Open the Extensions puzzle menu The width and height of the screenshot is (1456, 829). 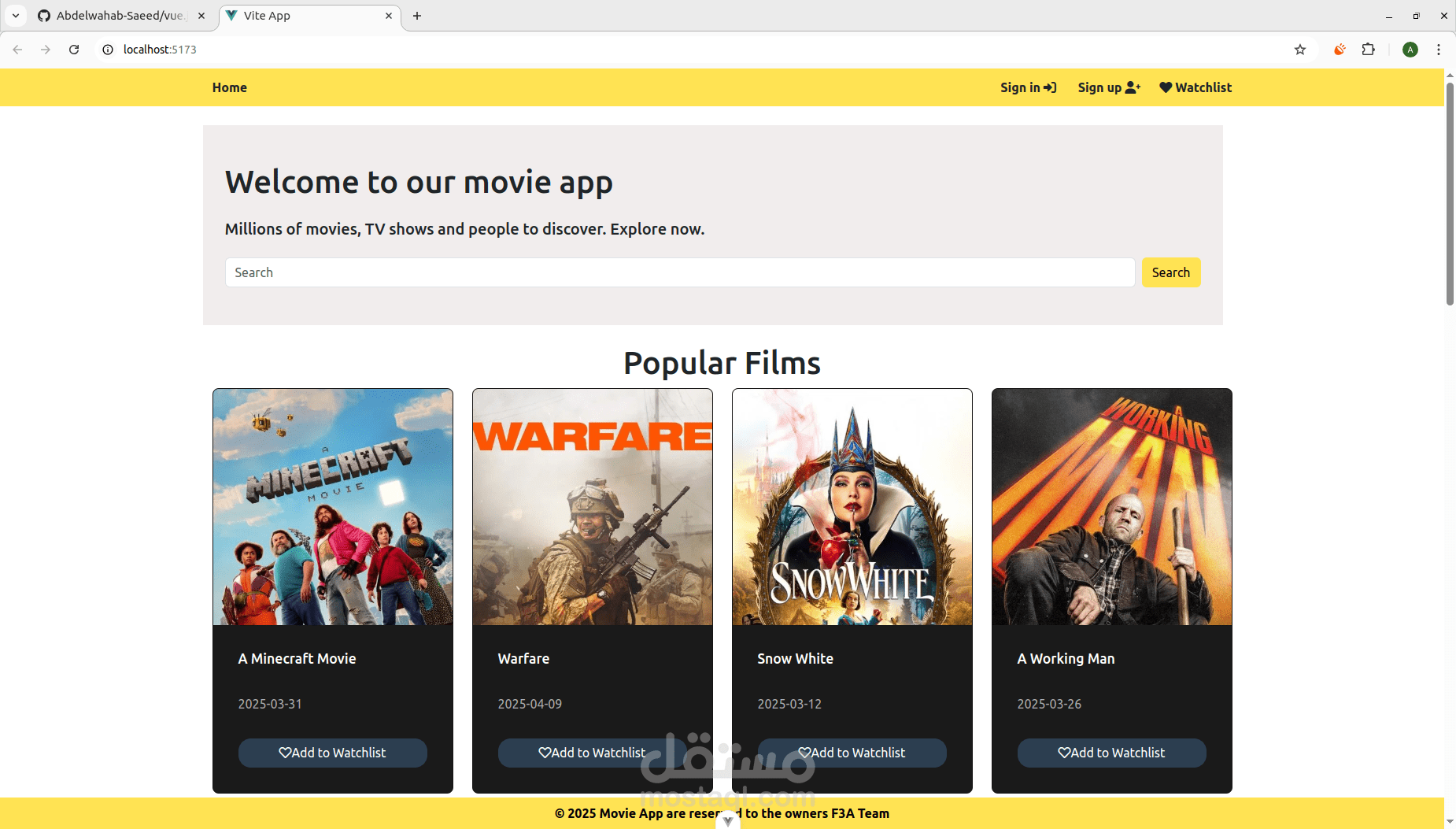pyautogui.click(x=1369, y=50)
